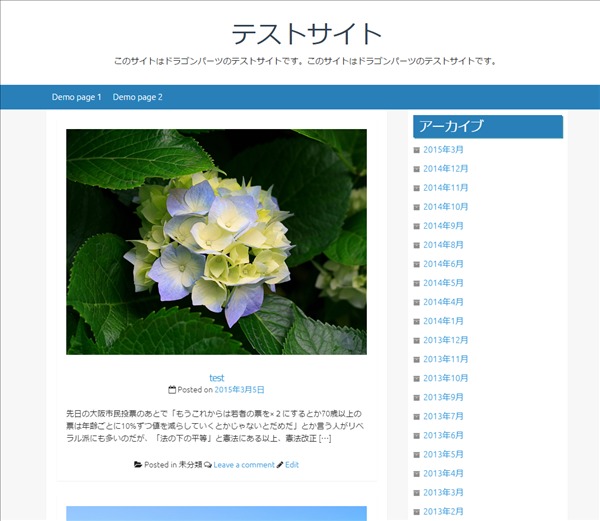The image size is (600, 521).
Task: Open the 2014年4月 archive
Action: coord(443,302)
